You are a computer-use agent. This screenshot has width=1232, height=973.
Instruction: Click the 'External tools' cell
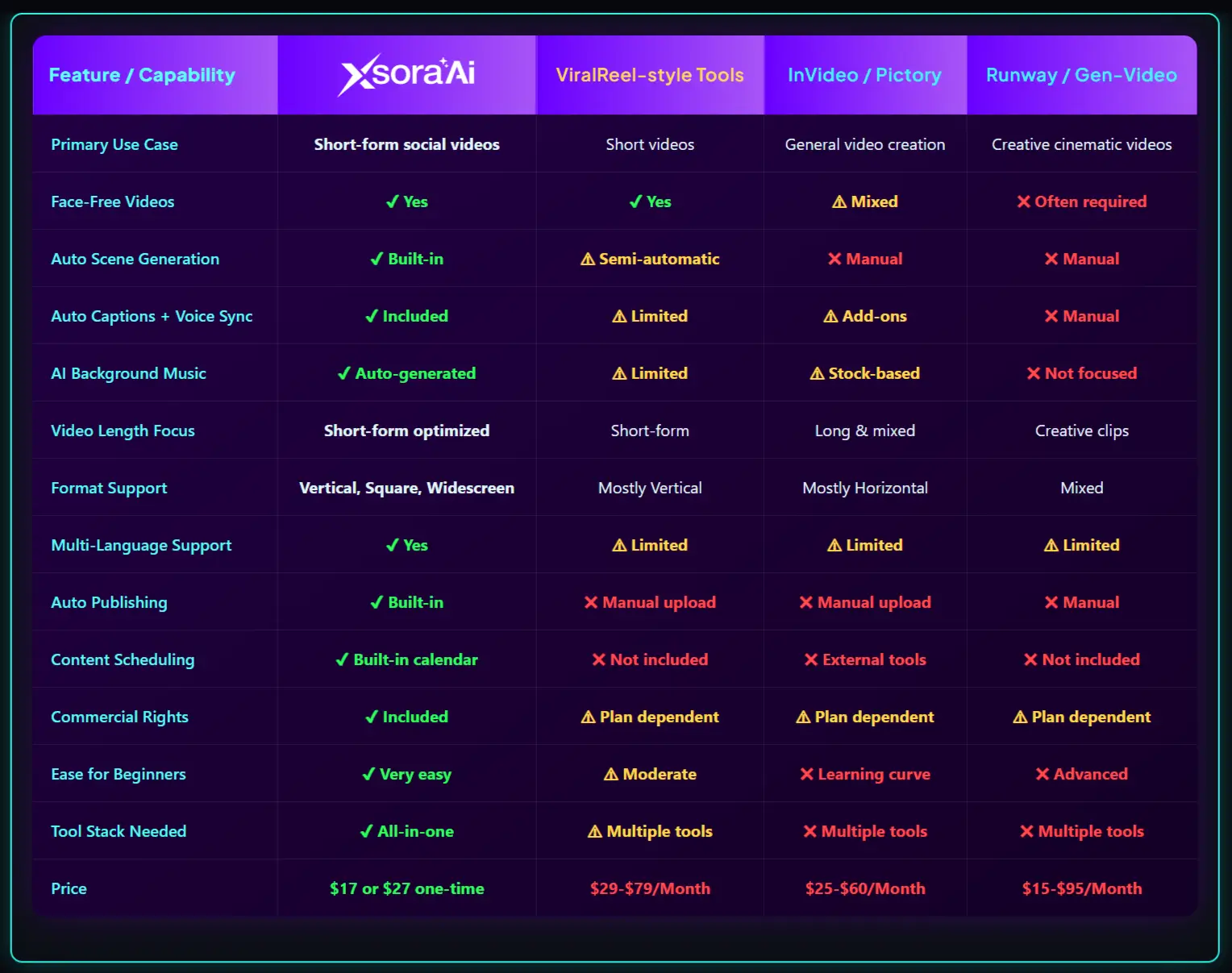865,659
